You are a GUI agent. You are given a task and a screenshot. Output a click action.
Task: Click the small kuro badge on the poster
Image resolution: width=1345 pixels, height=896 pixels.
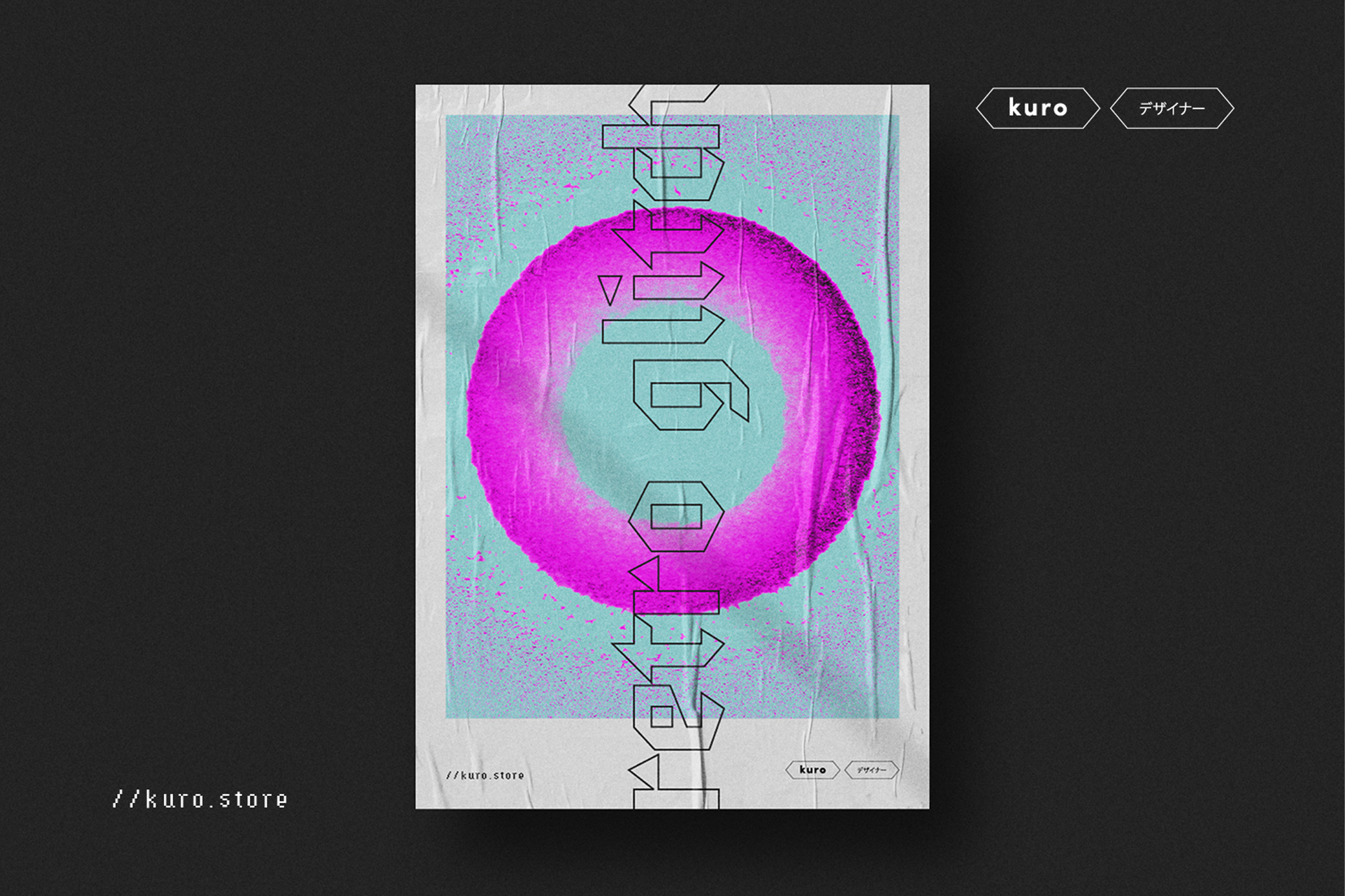click(812, 770)
